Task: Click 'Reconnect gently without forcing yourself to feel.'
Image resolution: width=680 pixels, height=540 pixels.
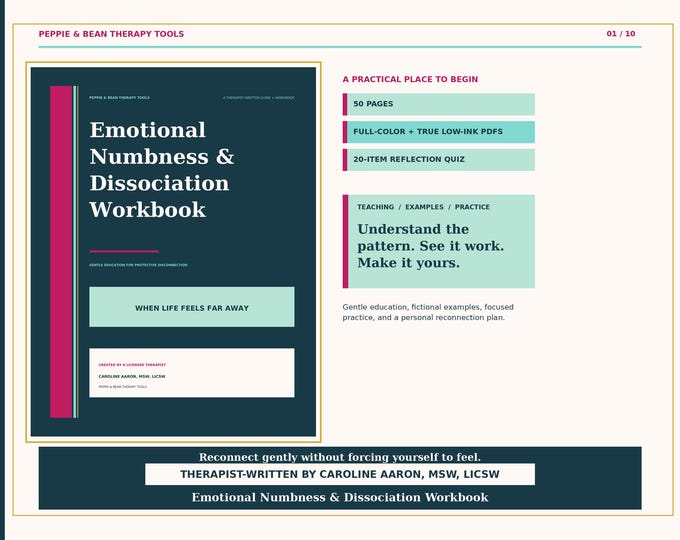Action: point(340,457)
